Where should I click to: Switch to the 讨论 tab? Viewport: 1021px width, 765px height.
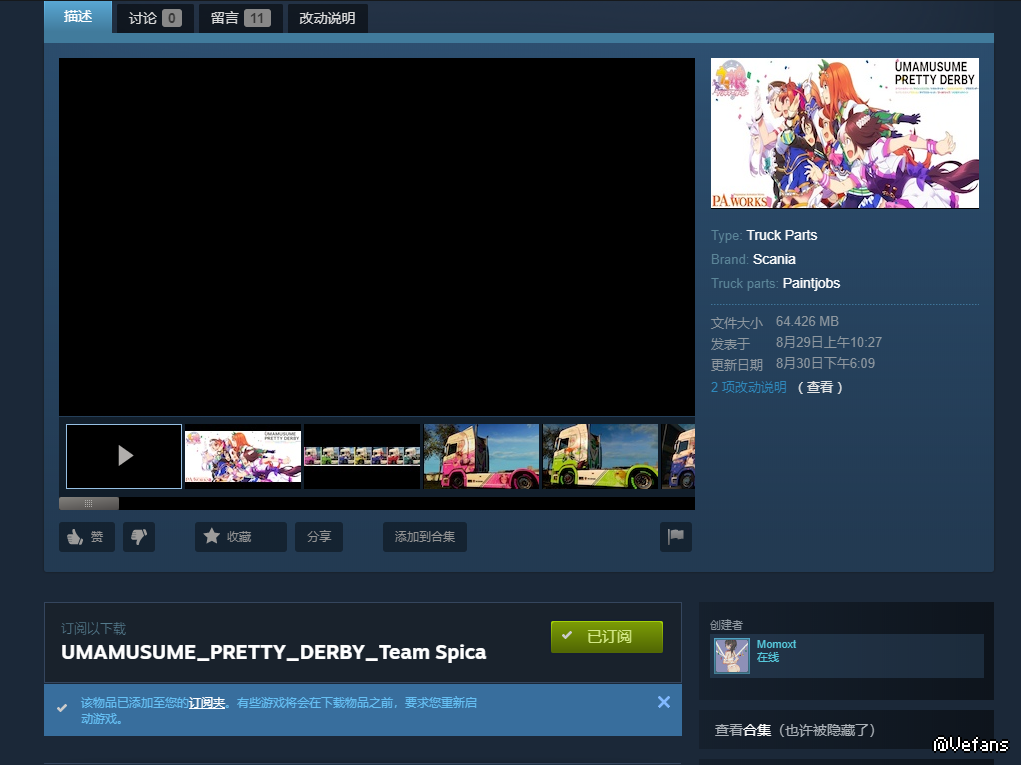point(155,18)
